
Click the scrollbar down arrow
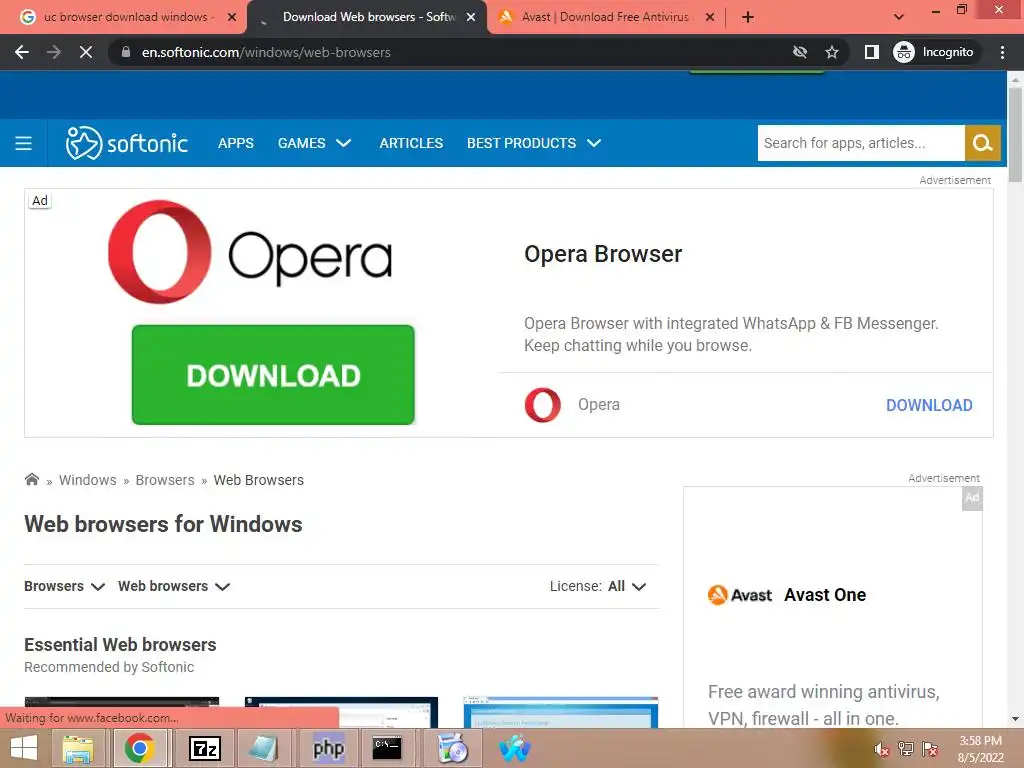tap(1015, 719)
